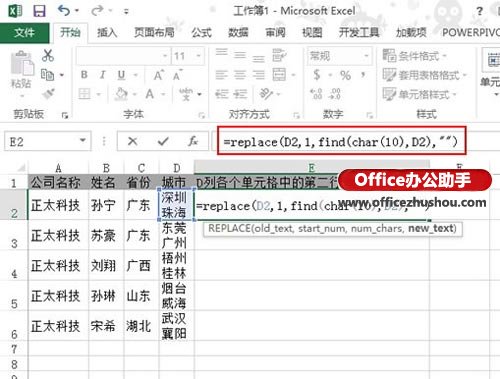Click the Save icon in quick access toolbar
This screenshot has width=500, height=379.
[x=39, y=11]
